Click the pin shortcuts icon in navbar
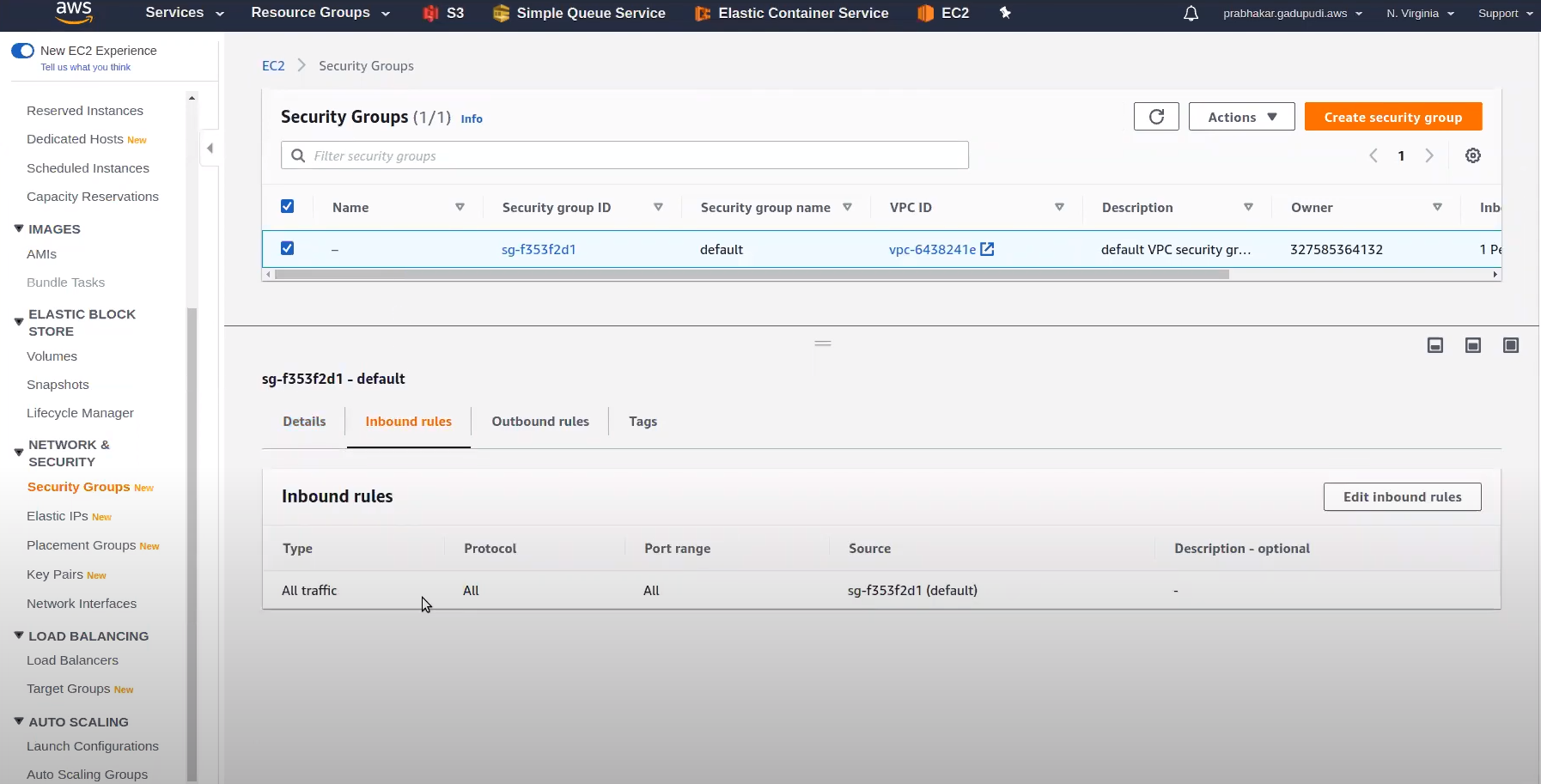This screenshot has height=784, width=1541. point(1005,13)
